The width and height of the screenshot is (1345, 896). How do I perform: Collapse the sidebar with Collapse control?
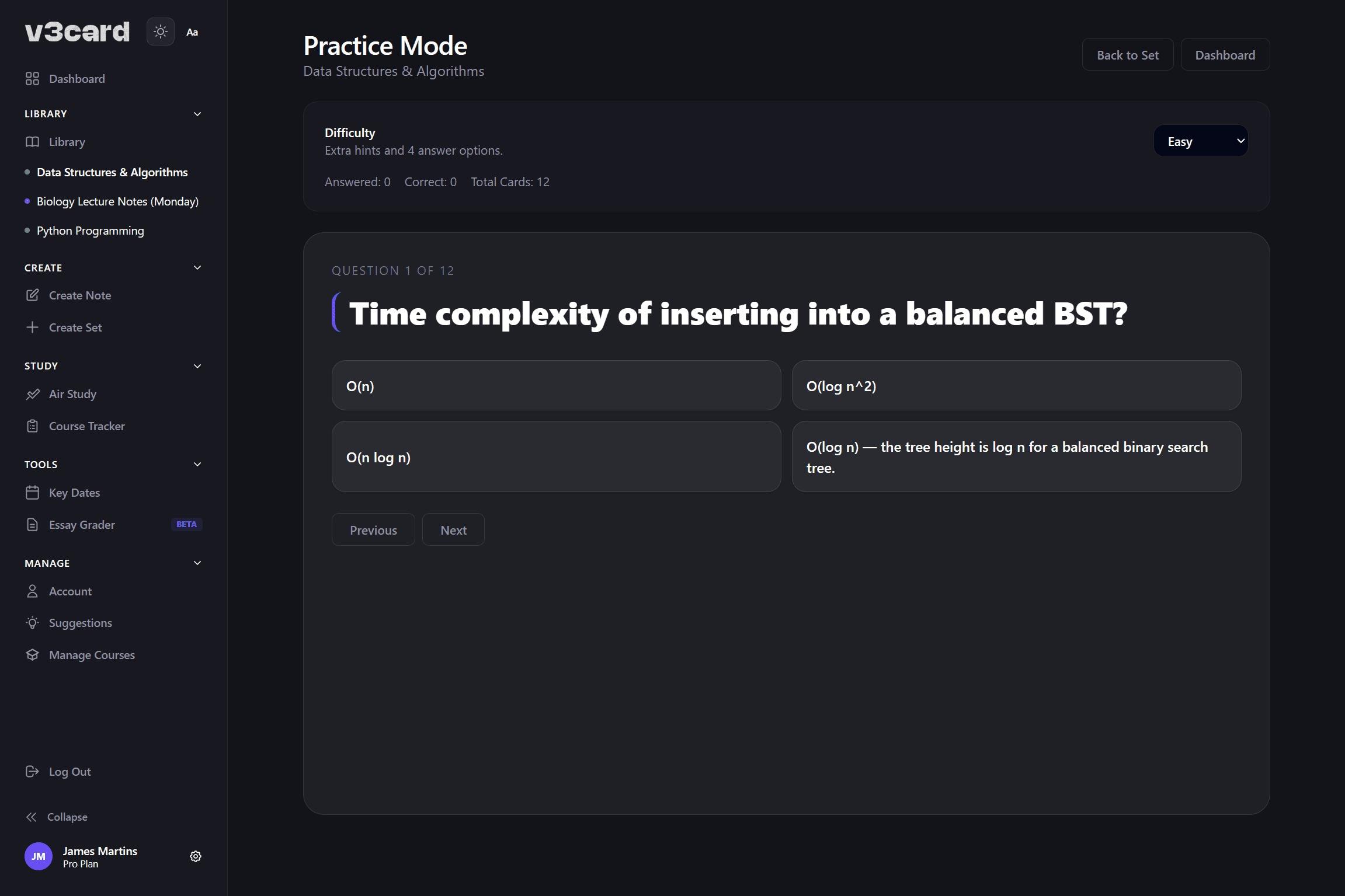[57, 817]
